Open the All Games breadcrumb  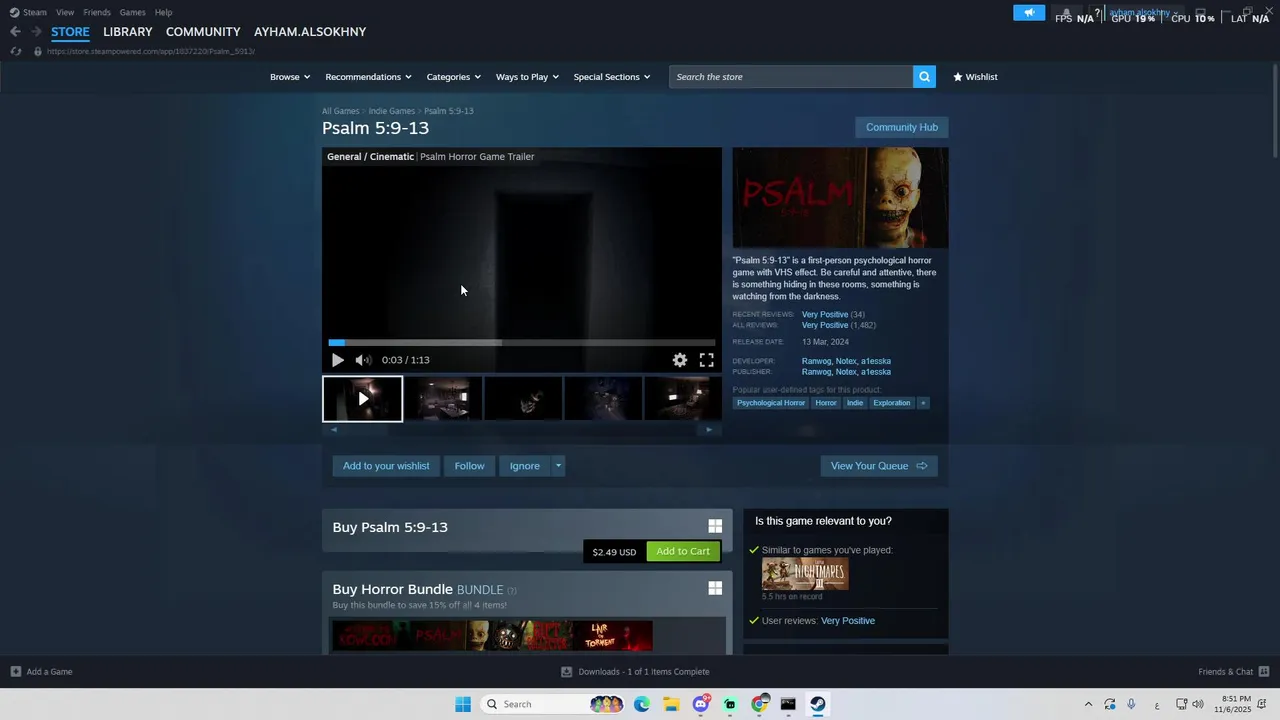coord(340,111)
